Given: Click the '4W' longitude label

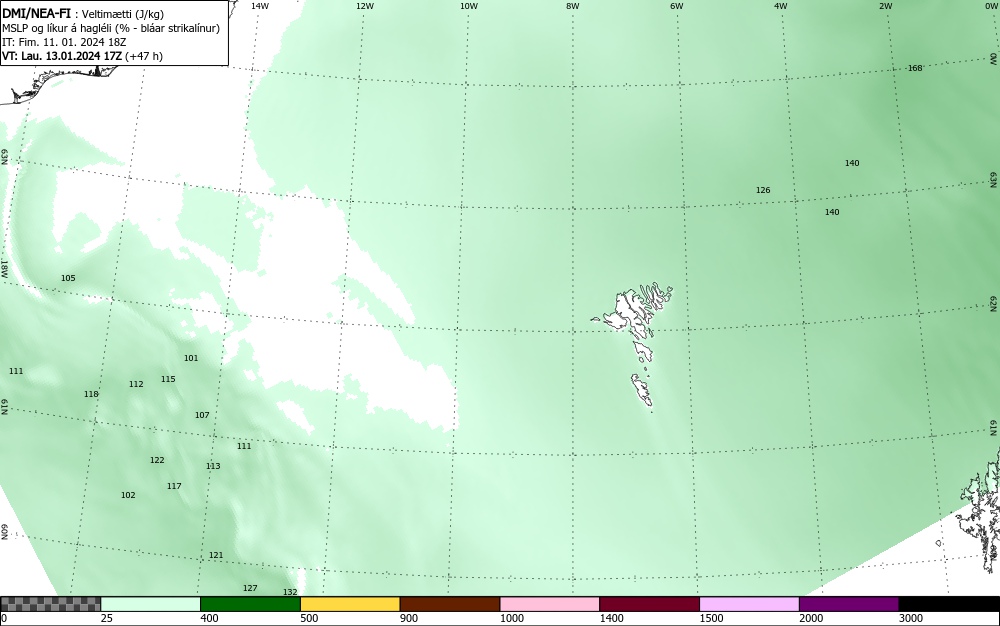Looking at the screenshot, I should point(781,6).
